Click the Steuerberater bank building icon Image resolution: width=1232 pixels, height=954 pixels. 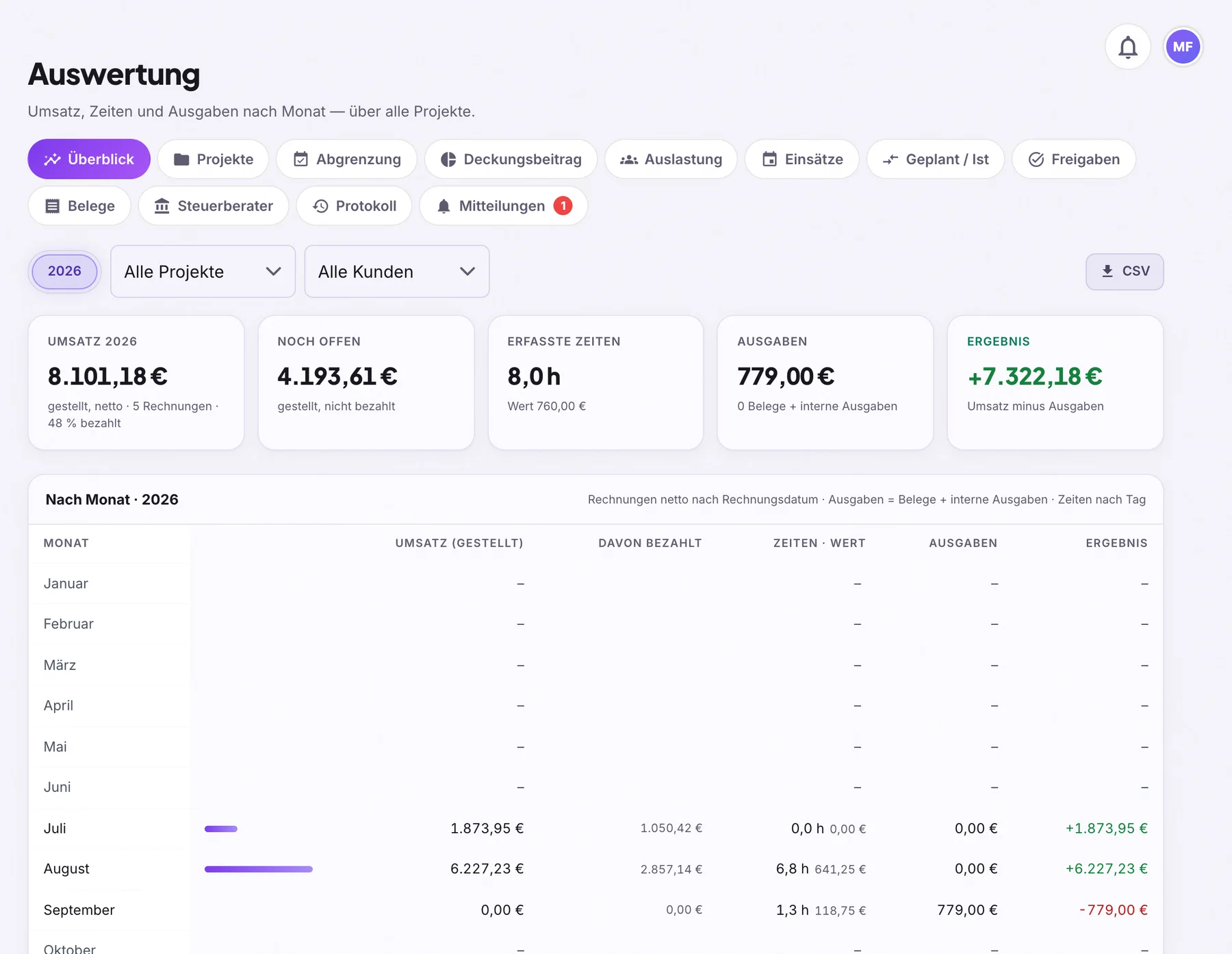point(162,206)
